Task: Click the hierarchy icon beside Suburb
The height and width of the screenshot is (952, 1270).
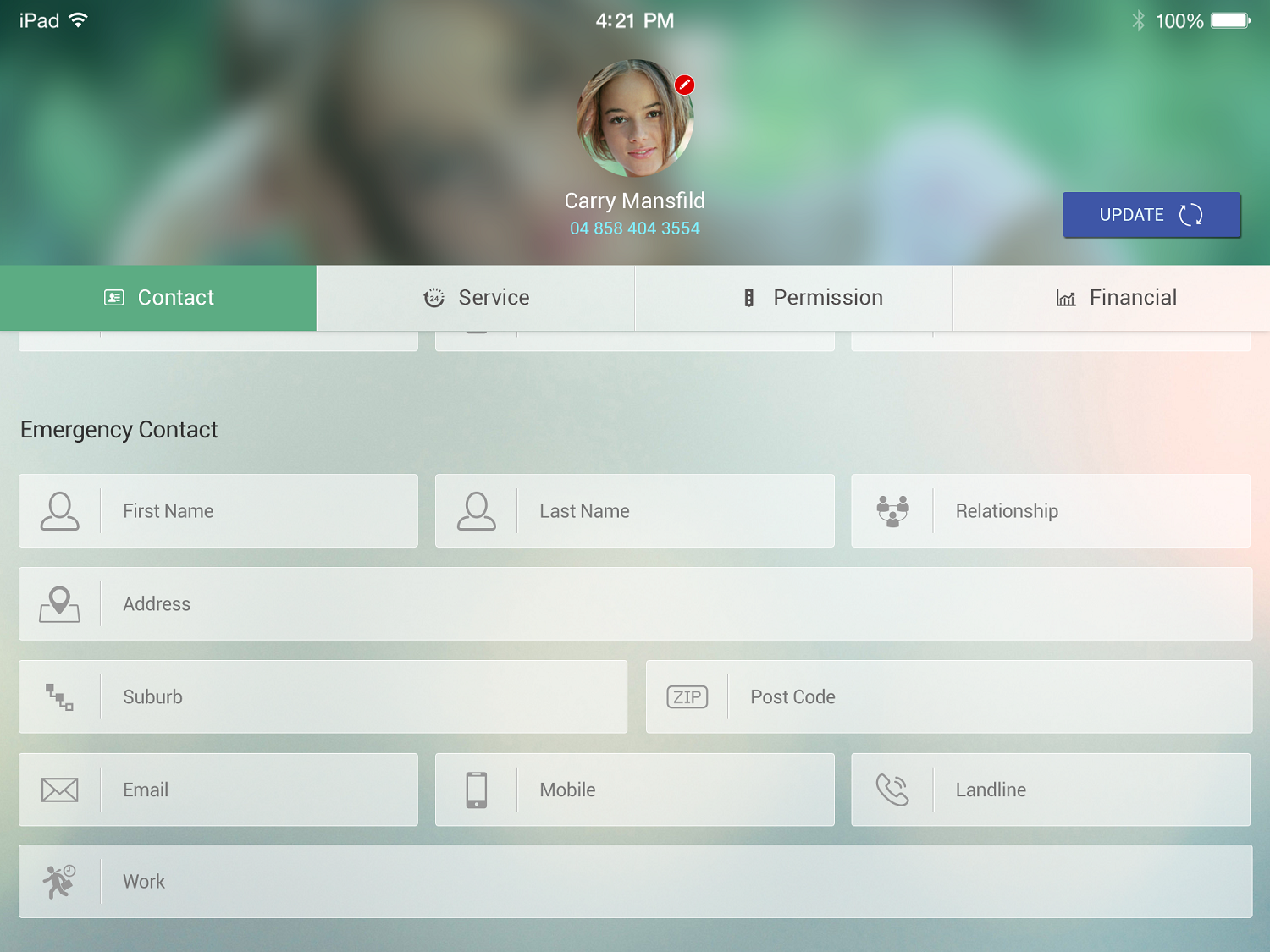Action: 59,697
